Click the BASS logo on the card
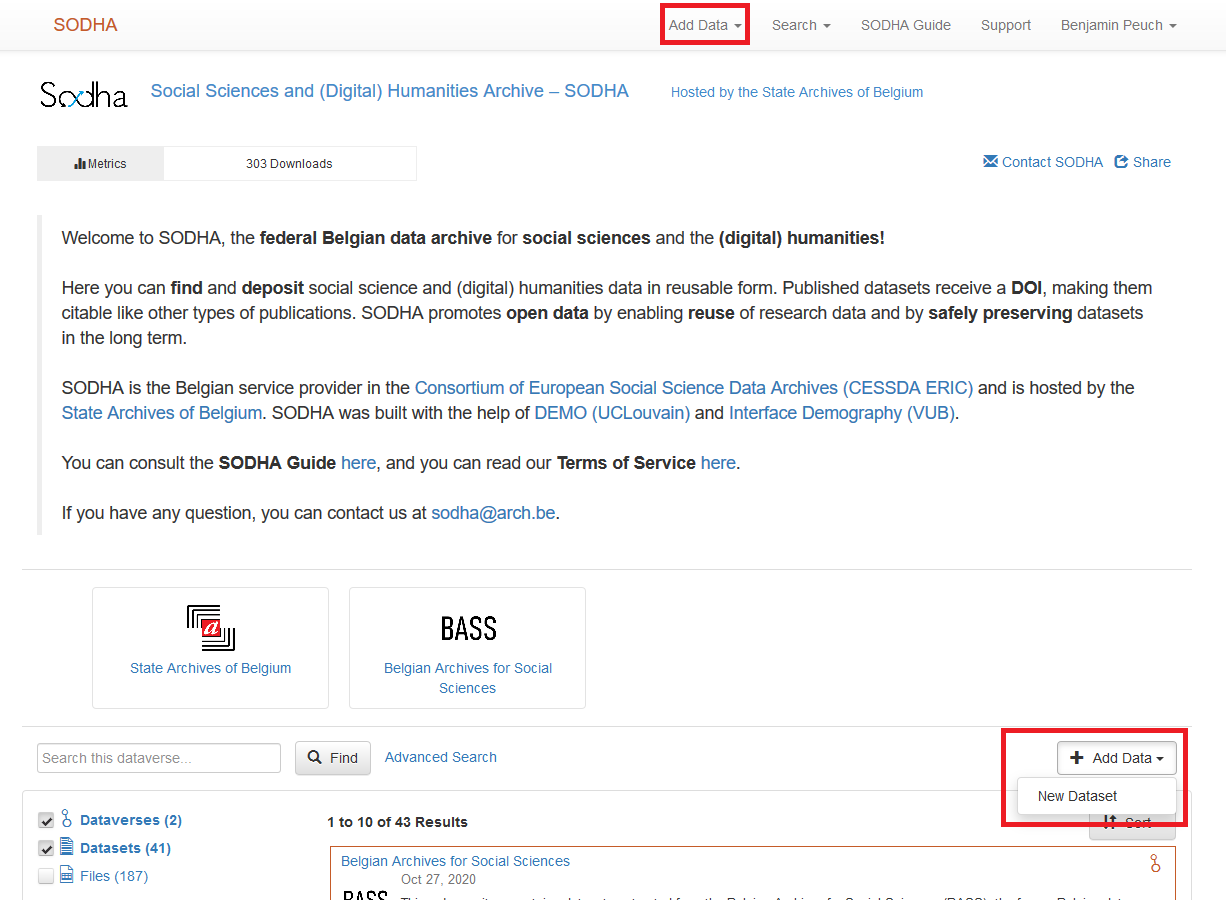1226x900 pixels. [x=468, y=628]
